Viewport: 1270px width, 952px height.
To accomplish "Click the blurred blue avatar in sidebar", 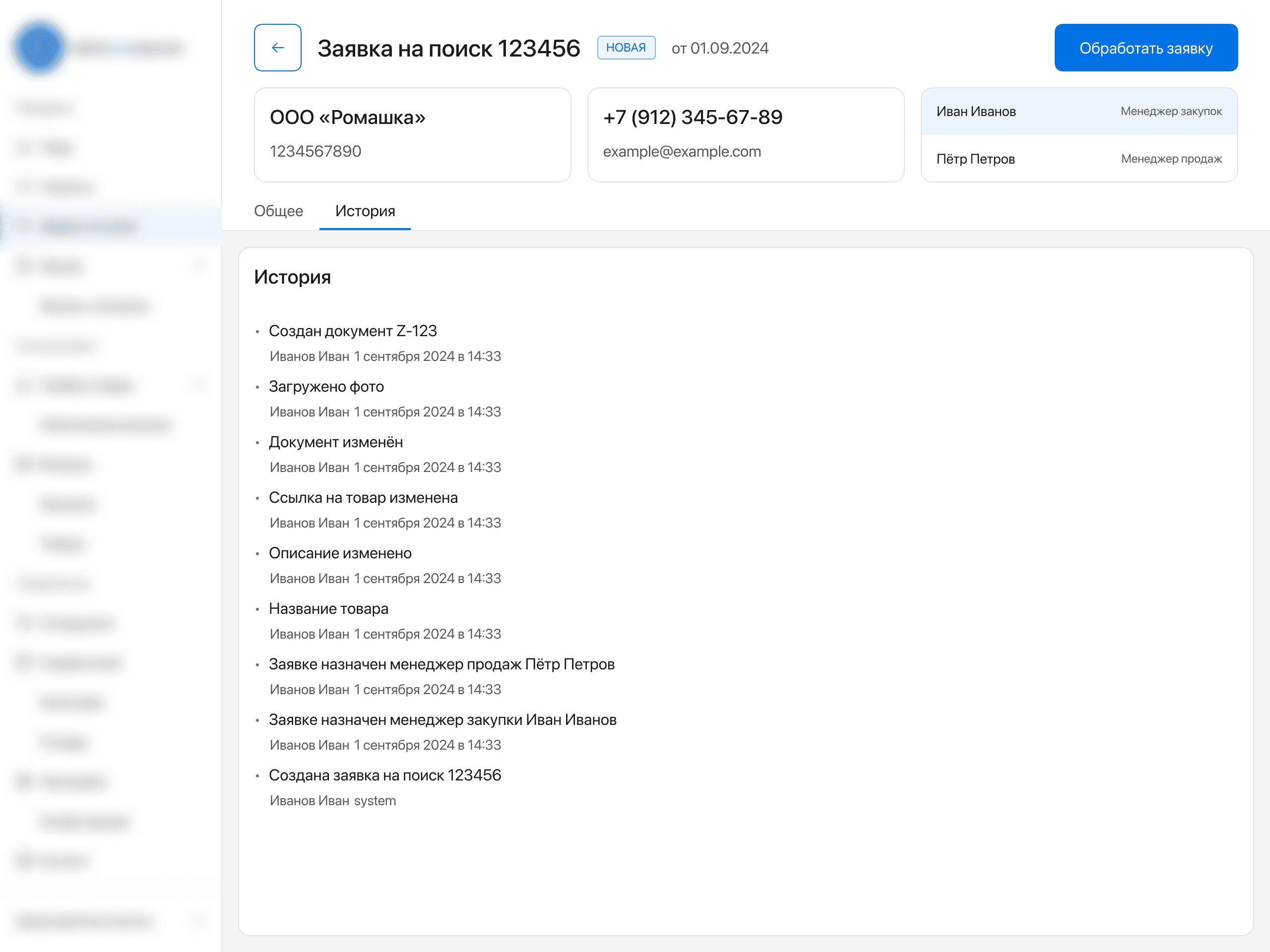I will pyautogui.click(x=40, y=48).
